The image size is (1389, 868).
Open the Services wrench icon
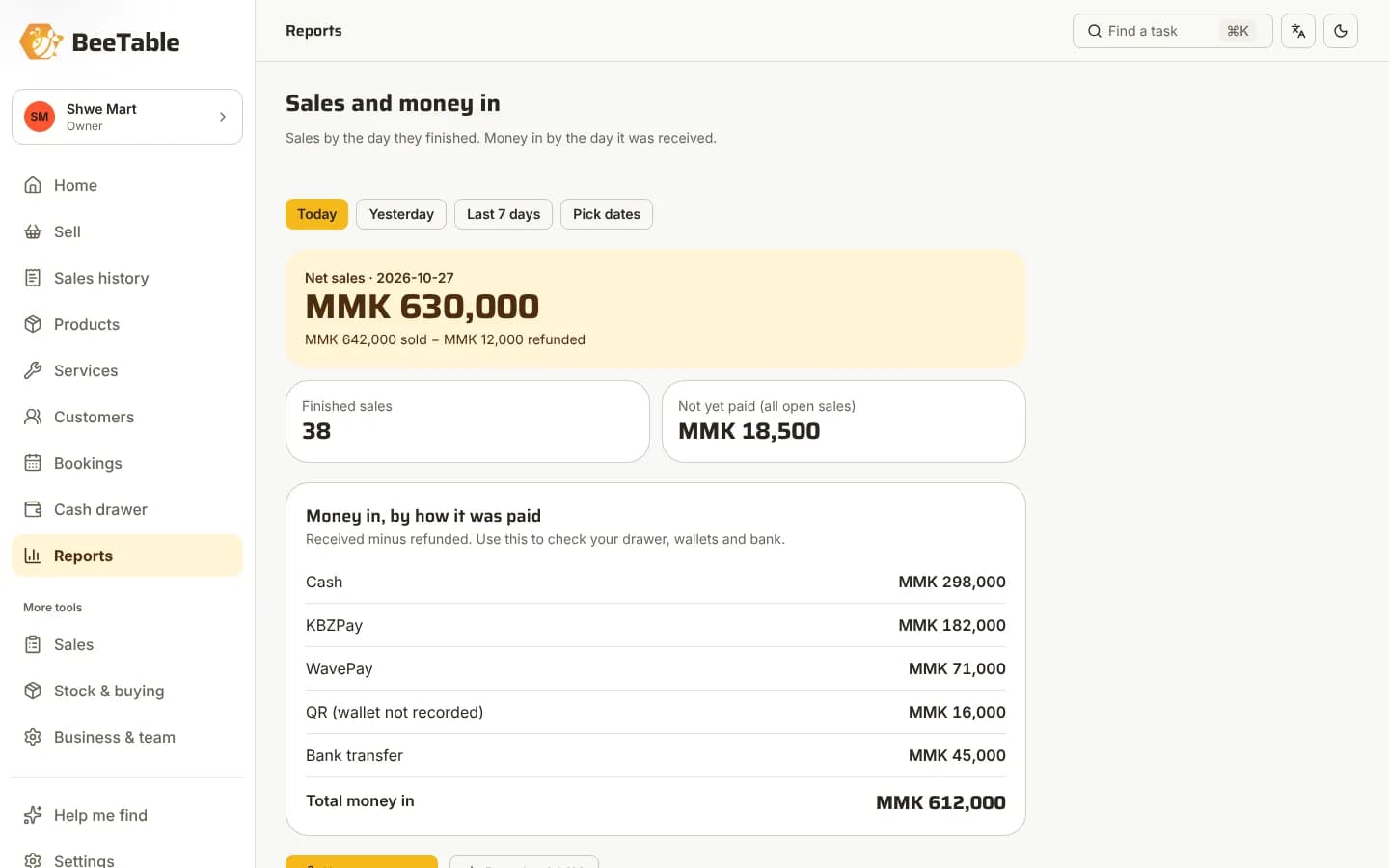[33, 370]
